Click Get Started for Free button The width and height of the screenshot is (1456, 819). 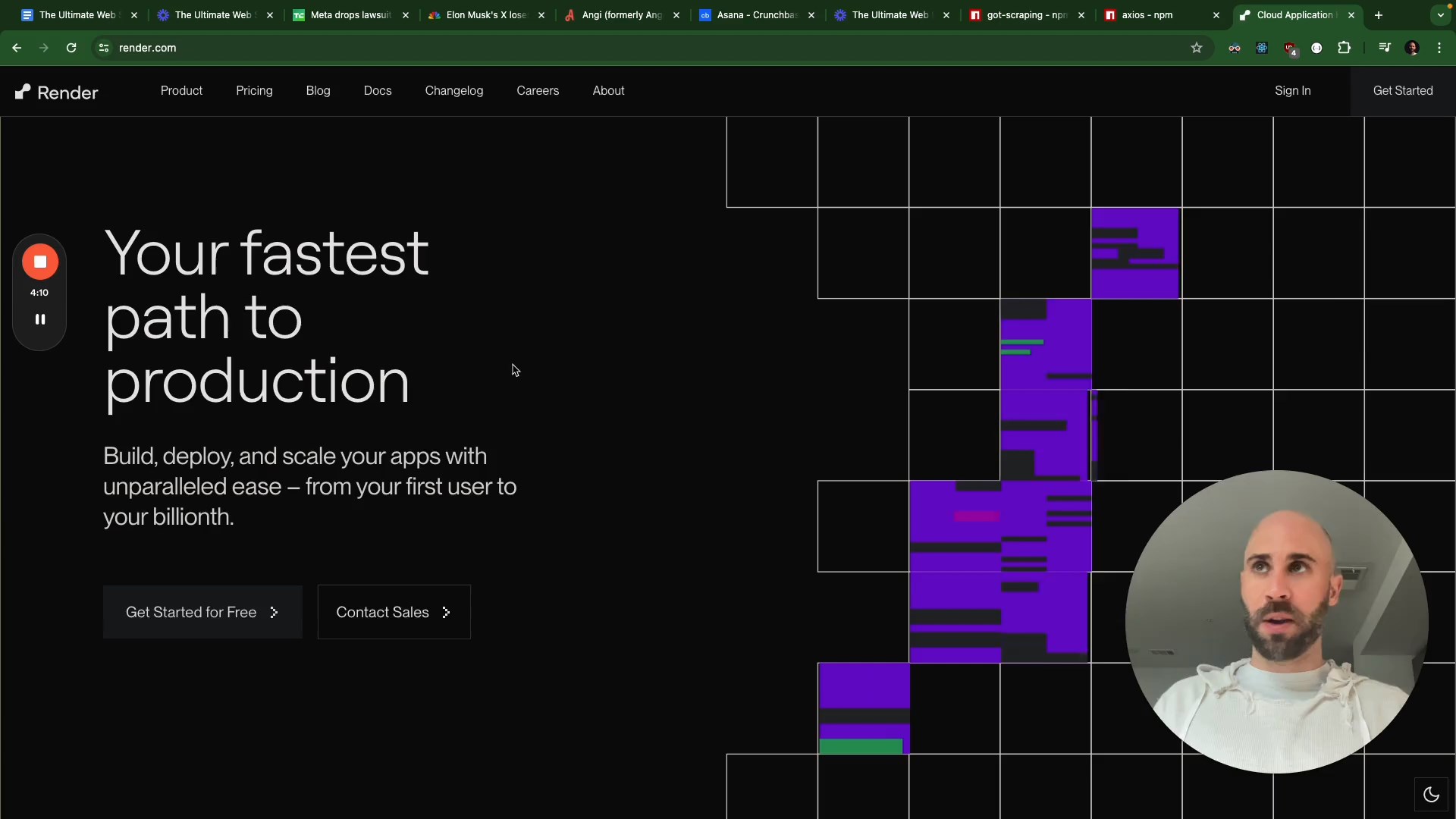[x=202, y=612]
